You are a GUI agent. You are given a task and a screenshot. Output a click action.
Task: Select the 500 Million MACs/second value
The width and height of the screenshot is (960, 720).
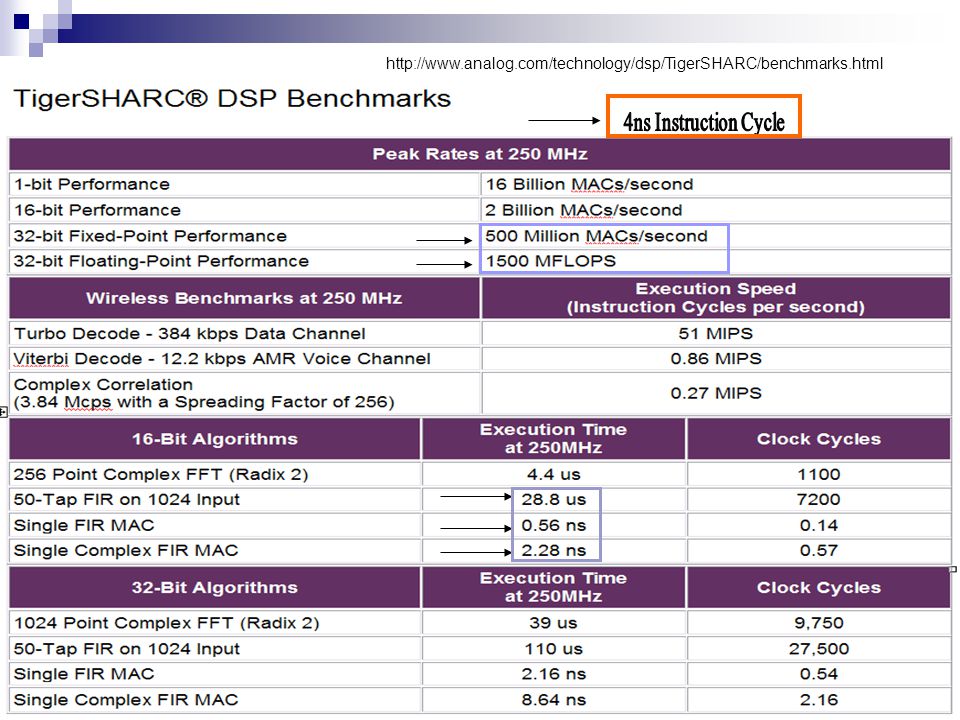(x=596, y=236)
